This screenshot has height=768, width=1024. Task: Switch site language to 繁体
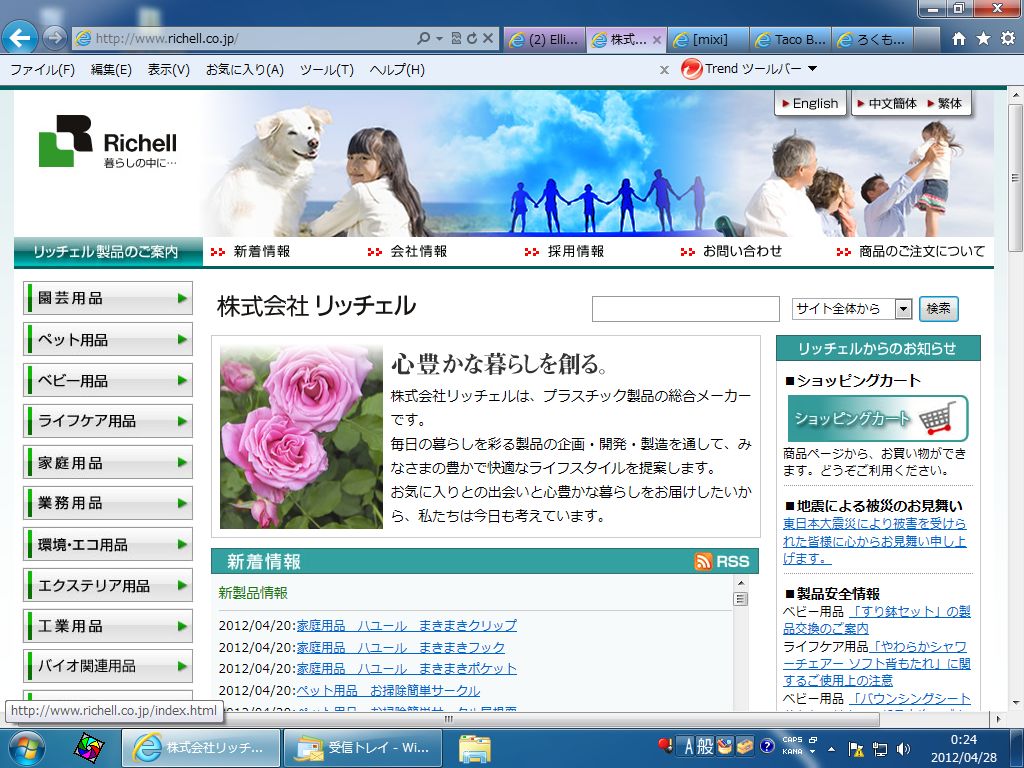click(944, 103)
